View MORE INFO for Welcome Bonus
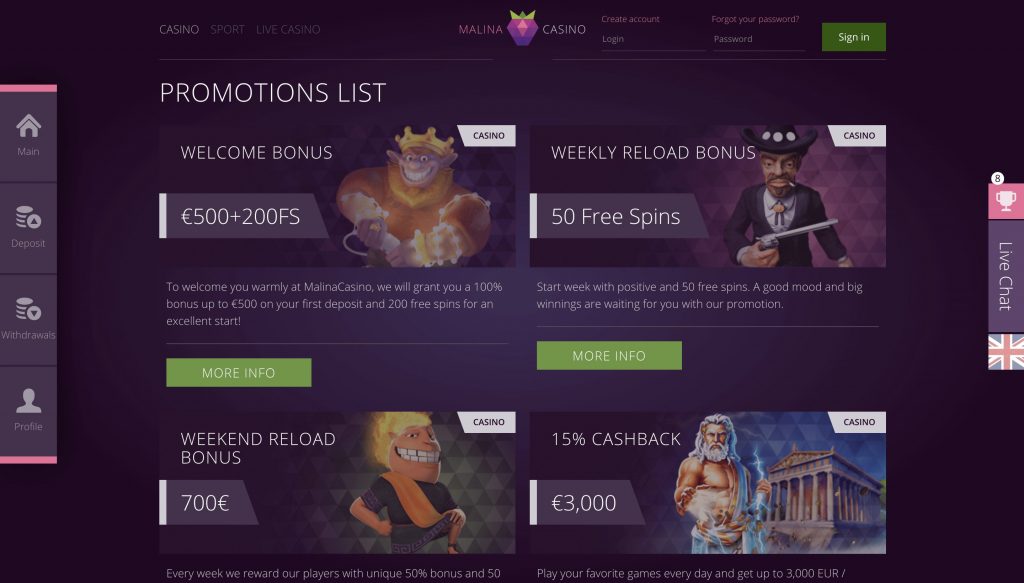This screenshot has width=1024, height=583. (x=239, y=373)
